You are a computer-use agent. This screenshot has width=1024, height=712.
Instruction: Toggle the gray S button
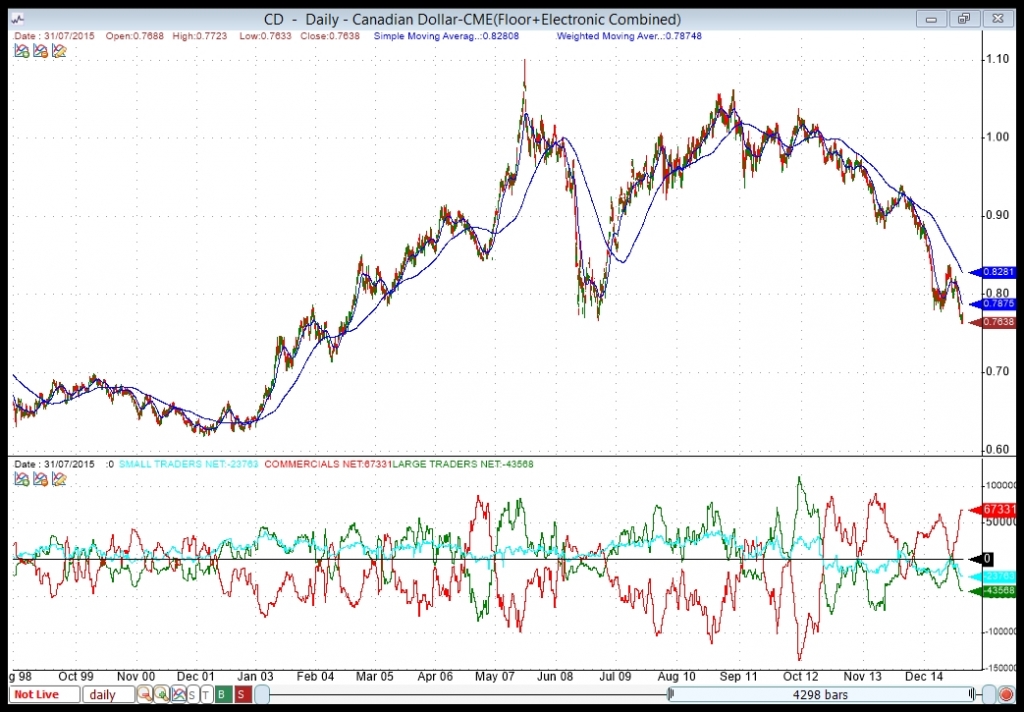(x=192, y=694)
